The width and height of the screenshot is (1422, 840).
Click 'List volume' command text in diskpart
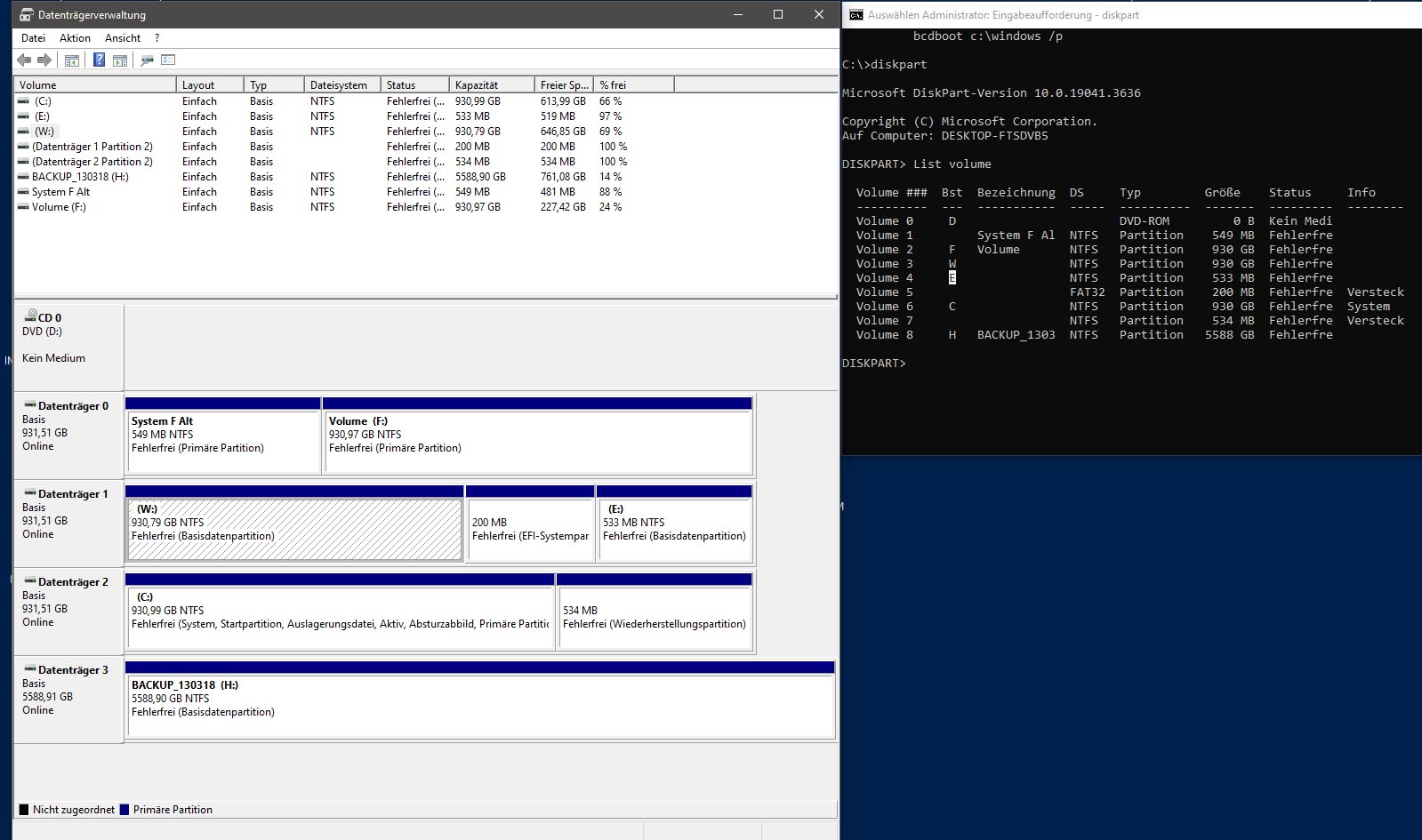tap(952, 164)
